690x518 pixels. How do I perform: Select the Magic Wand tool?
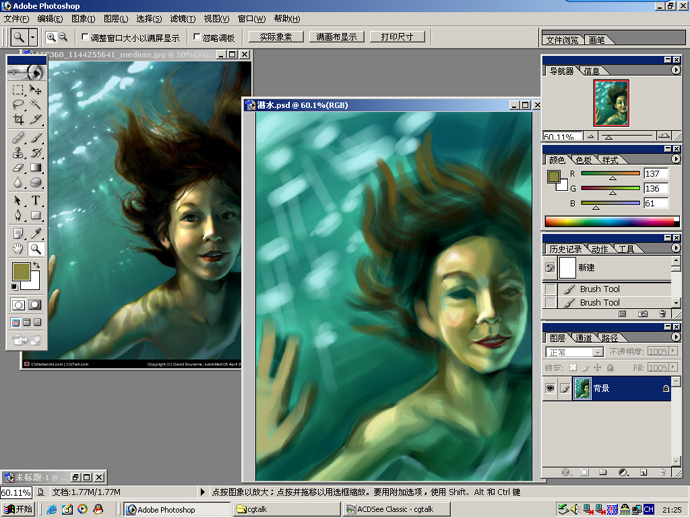pyautogui.click(x=36, y=105)
